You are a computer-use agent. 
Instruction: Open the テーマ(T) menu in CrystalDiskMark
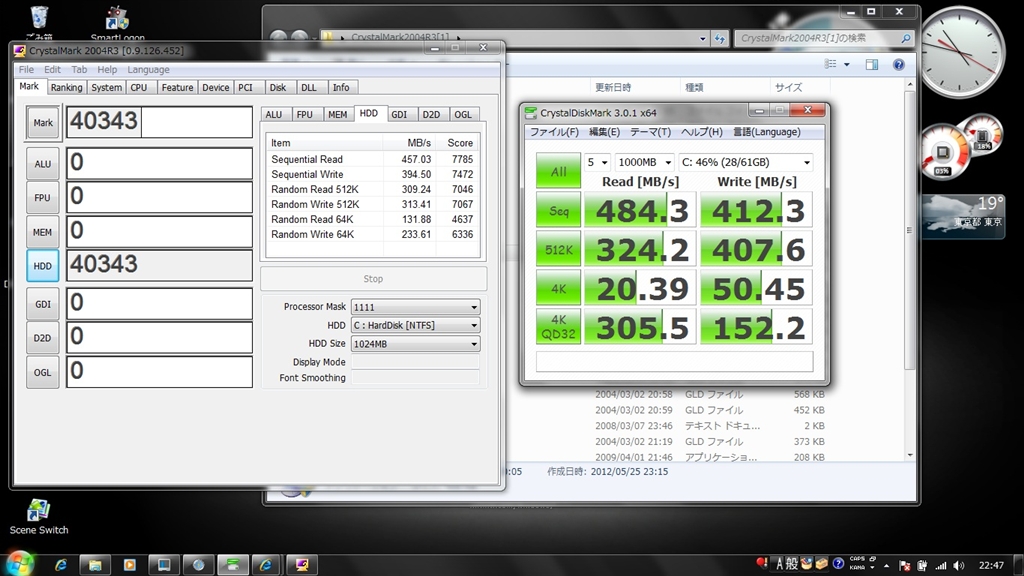click(650, 132)
